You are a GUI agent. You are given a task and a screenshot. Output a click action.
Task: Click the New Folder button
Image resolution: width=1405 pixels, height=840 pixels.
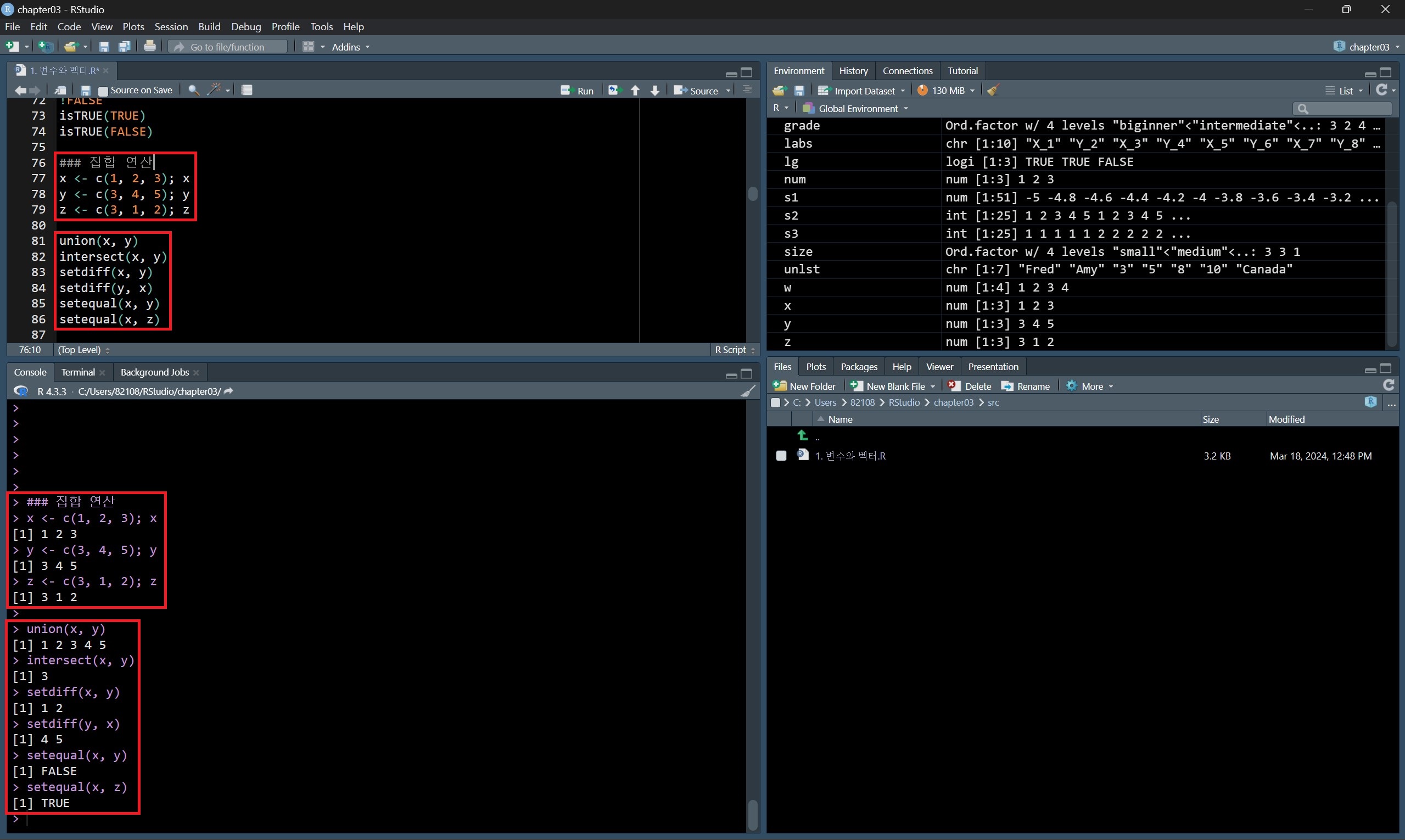tap(804, 386)
